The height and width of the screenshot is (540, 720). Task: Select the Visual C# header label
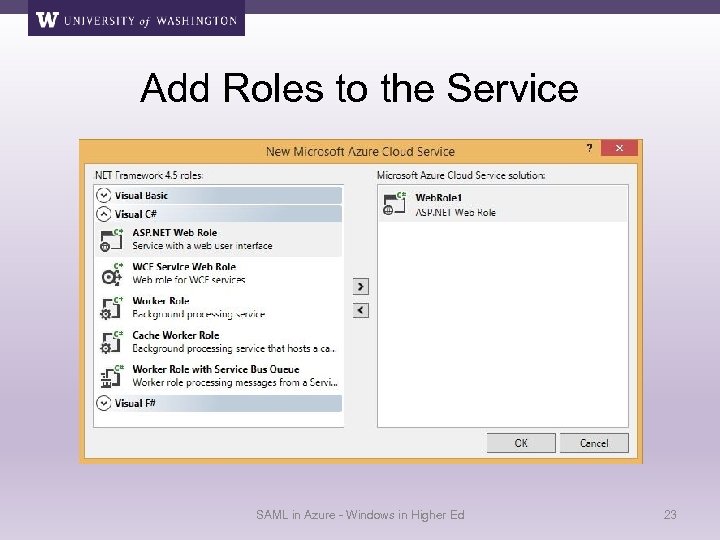tap(135, 214)
